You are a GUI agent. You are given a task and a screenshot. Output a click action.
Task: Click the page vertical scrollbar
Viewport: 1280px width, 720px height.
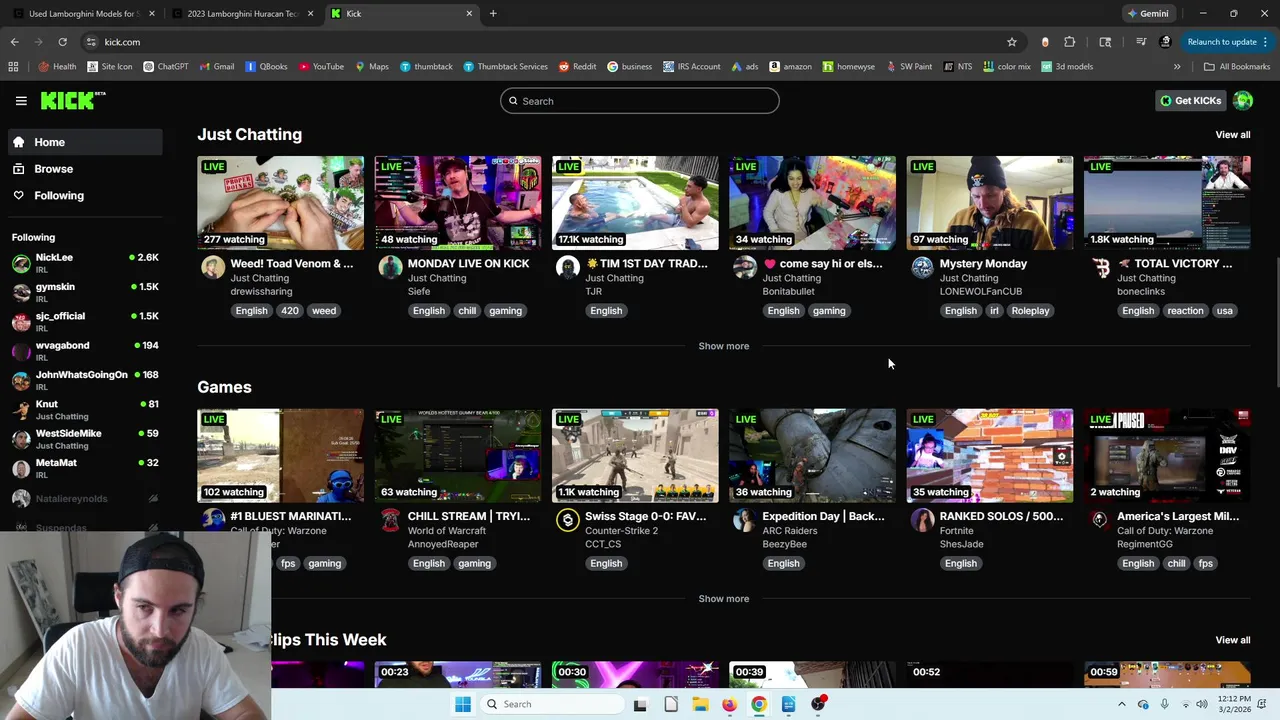click(x=1275, y=323)
